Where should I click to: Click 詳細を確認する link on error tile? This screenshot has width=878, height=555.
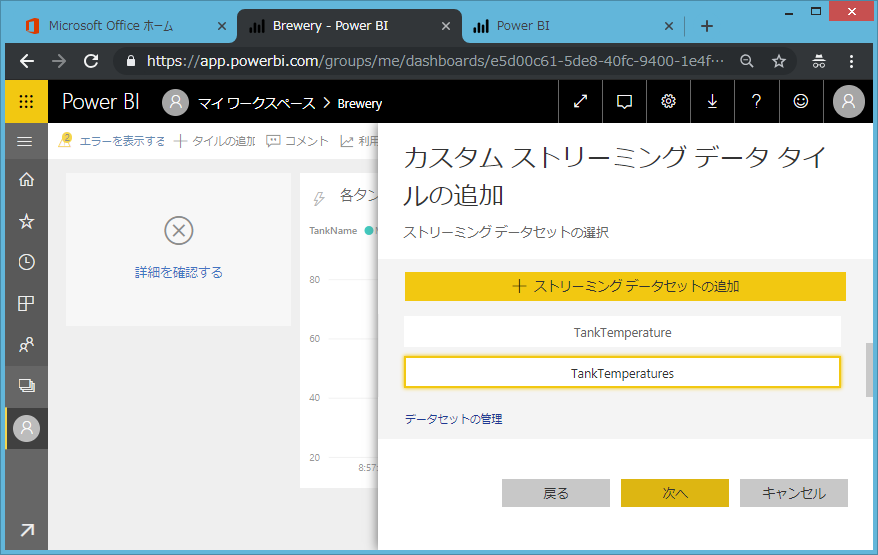[x=179, y=272]
